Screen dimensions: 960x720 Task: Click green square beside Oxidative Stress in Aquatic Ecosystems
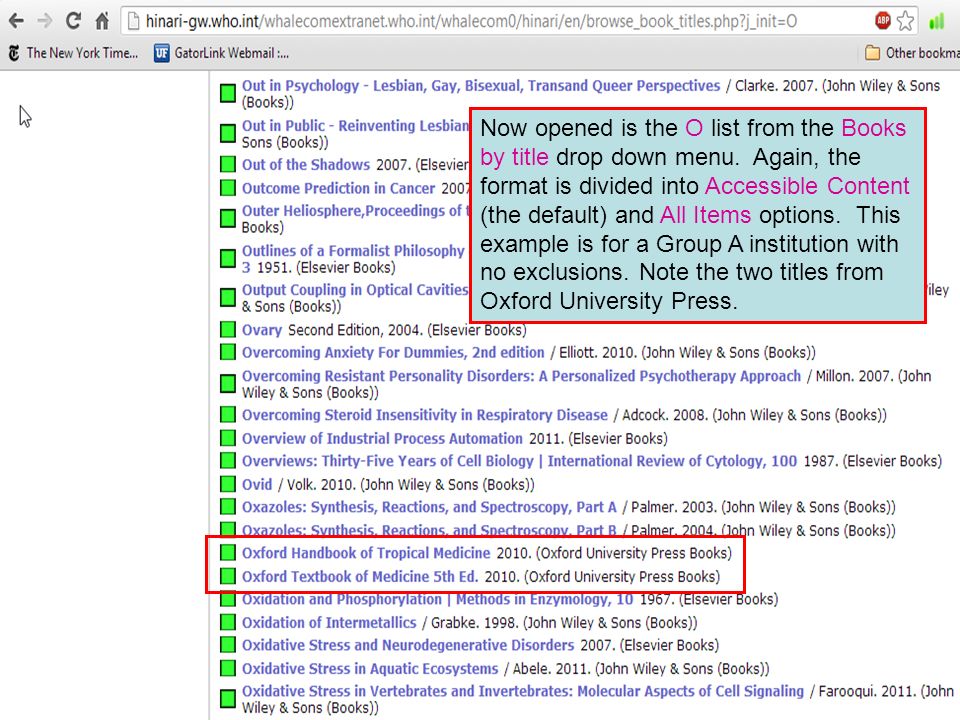pos(228,668)
